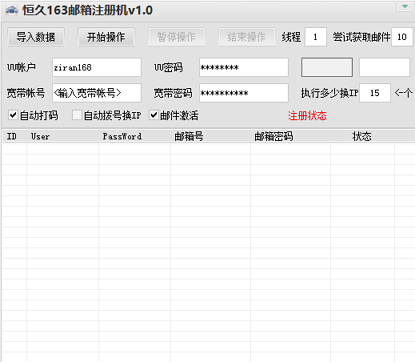Click the app icon in title bar
Screen dimensions: 415x362
[x=12, y=11]
